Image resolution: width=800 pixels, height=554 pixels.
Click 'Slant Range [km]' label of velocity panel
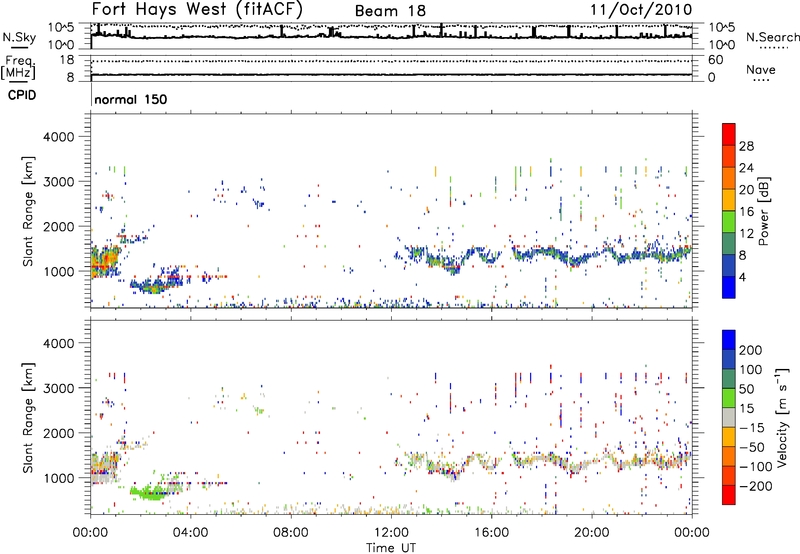28,418
